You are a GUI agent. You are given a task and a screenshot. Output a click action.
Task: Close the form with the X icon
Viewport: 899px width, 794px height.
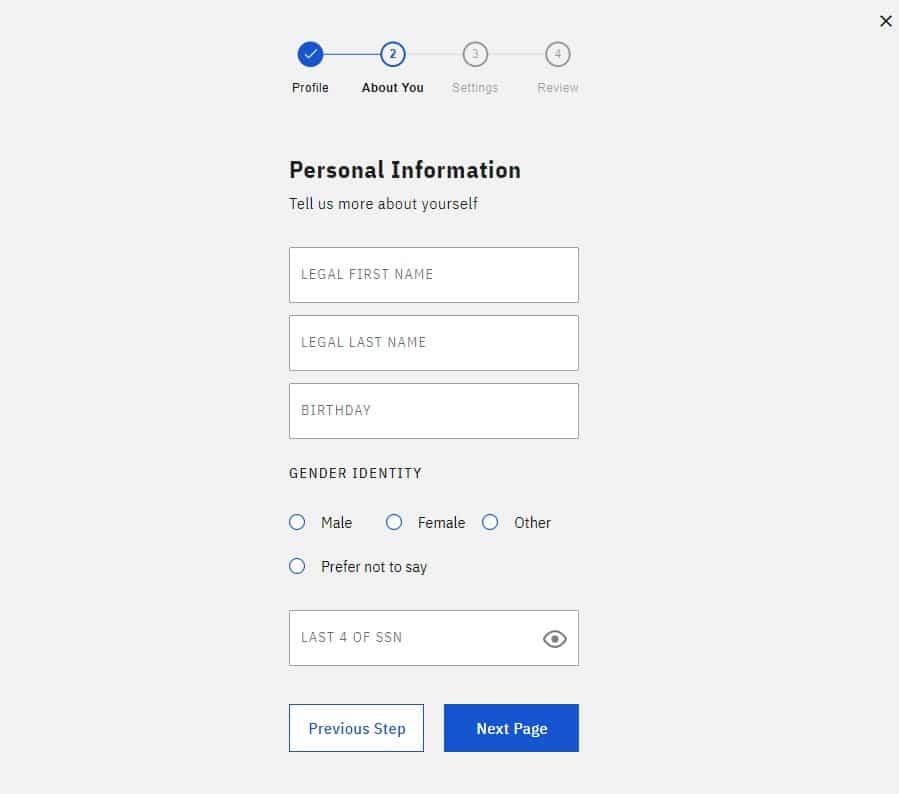tap(885, 21)
